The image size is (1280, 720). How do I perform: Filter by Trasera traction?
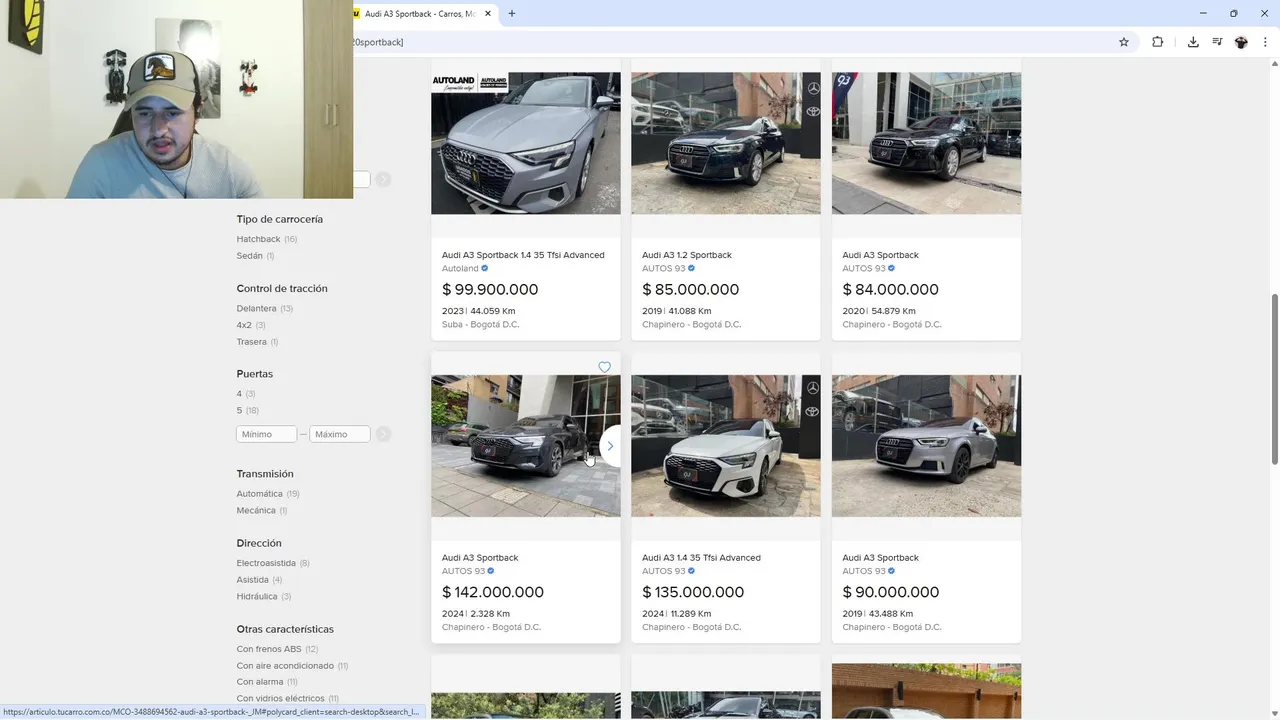coord(251,342)
